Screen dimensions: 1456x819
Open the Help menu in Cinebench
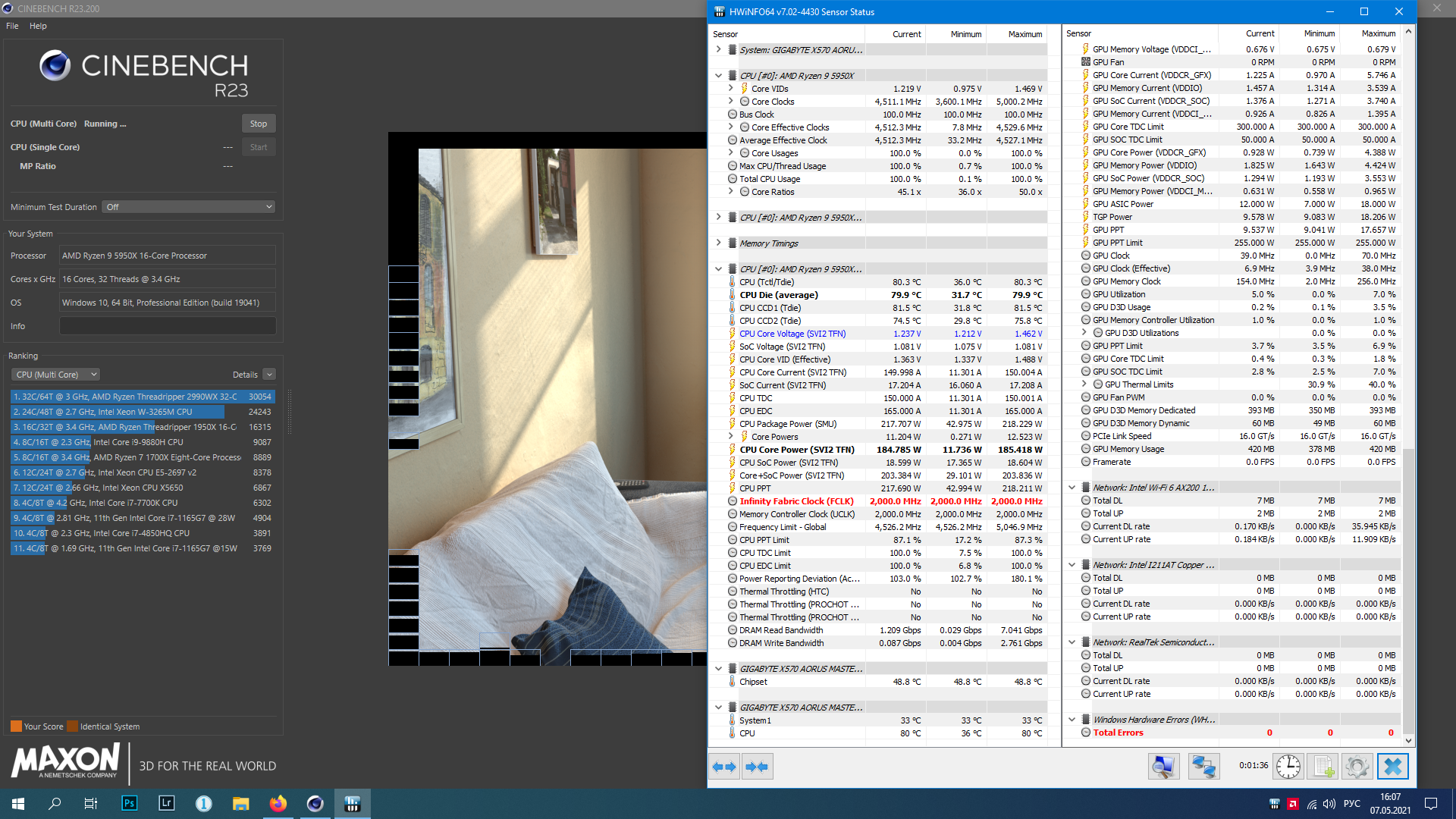tap(38, 26)
